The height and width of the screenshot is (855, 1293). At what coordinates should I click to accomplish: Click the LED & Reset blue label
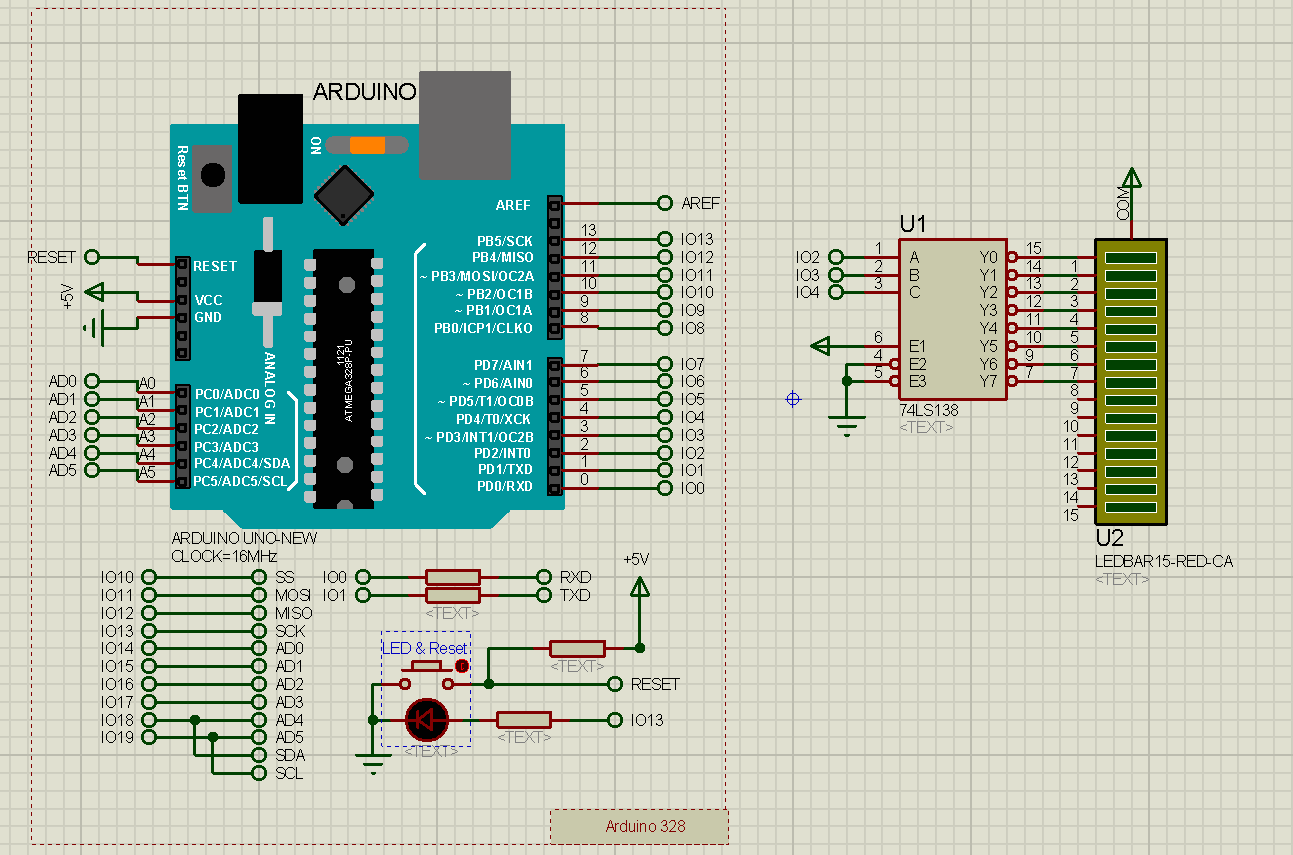pyautogui.click(x=425, y=648)
